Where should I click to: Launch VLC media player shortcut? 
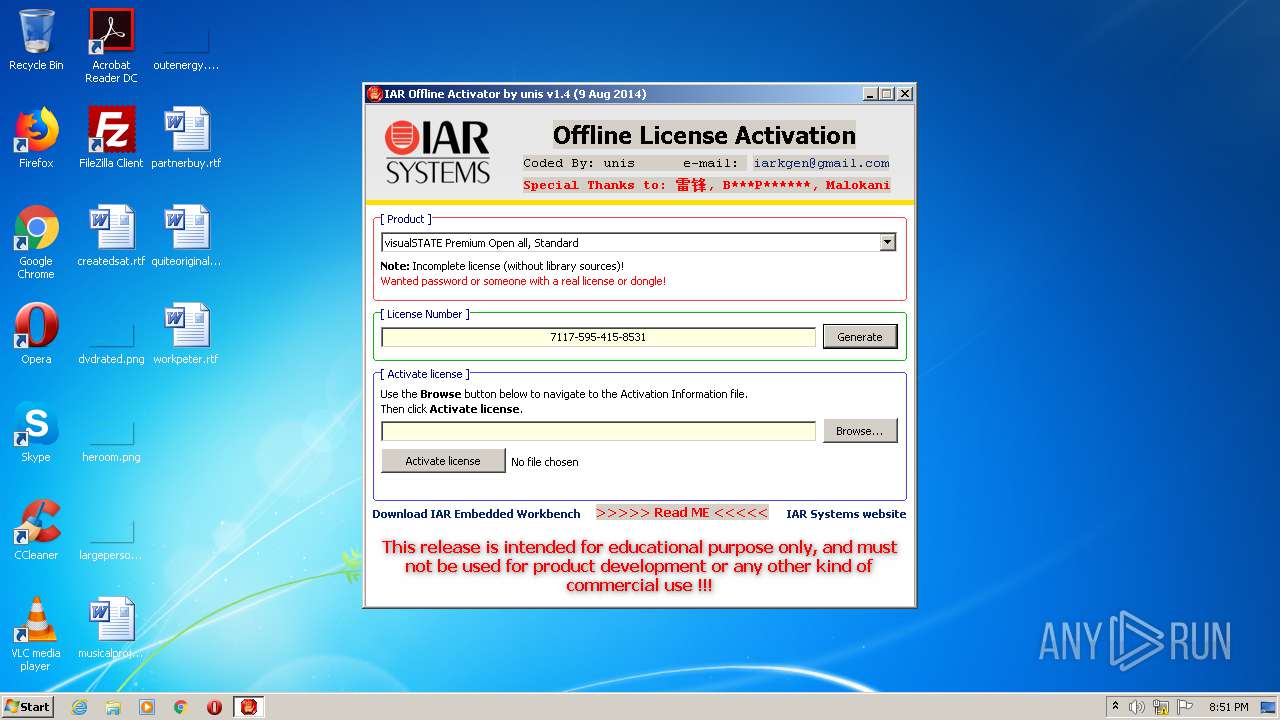(36, 634)
